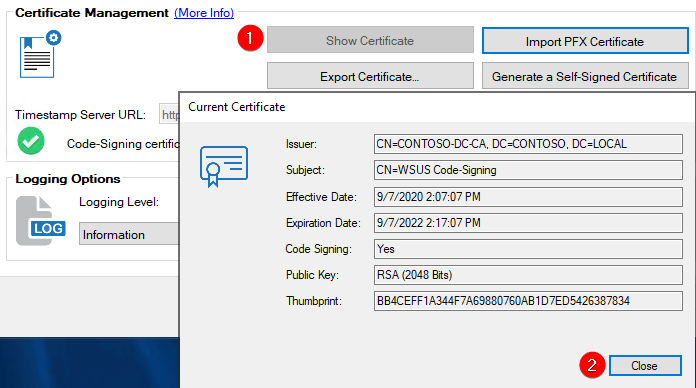This screenshot has height=388, width=696.
Task: Close the Current Certificate dialog
Action: coord(645,365)
